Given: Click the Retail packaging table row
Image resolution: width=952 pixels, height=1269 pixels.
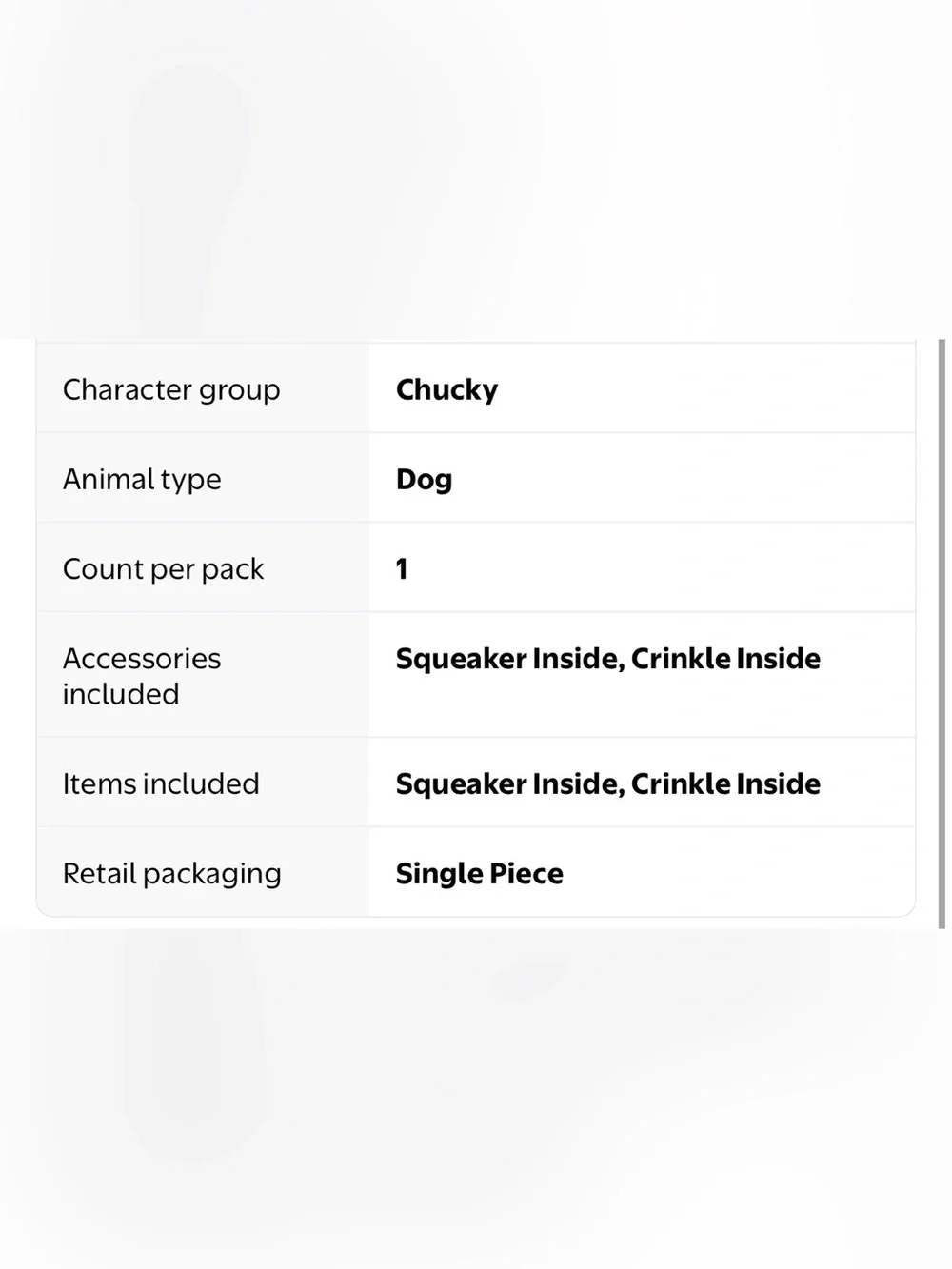Looking at the screenshot, I should 476,872.
